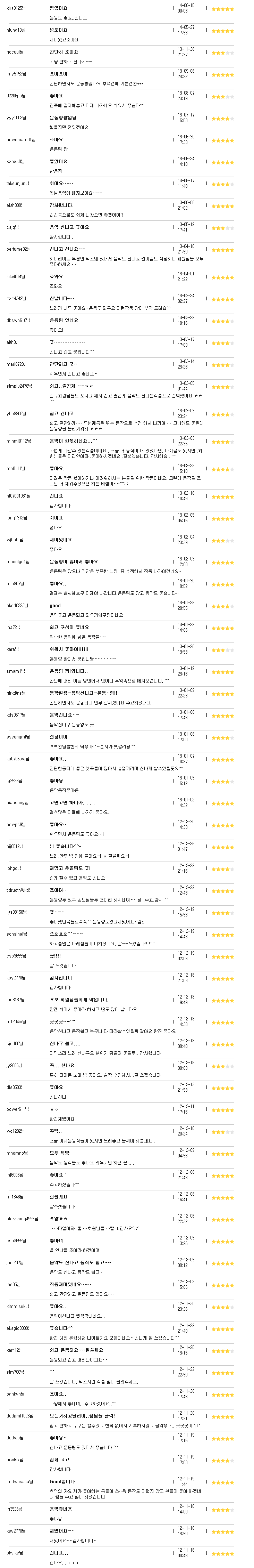Click username sonsinai

point(17,934)
